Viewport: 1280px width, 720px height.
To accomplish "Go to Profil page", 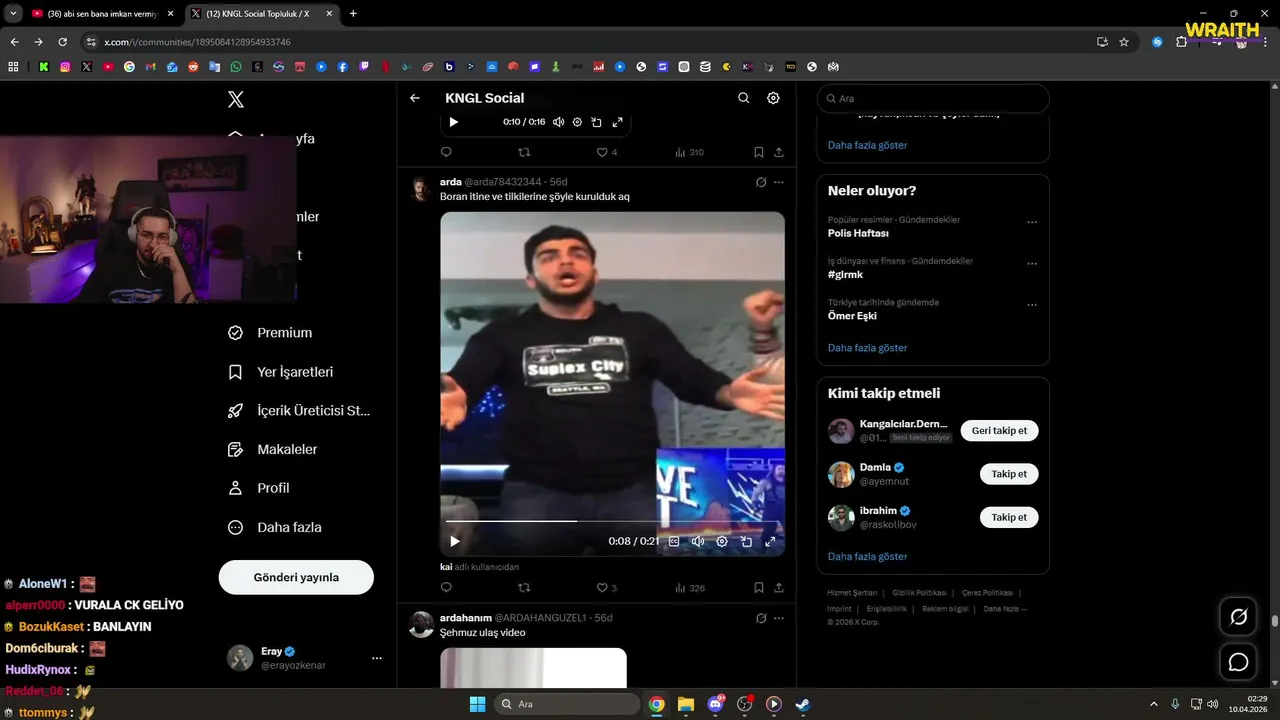I will [x=259, y=488].
